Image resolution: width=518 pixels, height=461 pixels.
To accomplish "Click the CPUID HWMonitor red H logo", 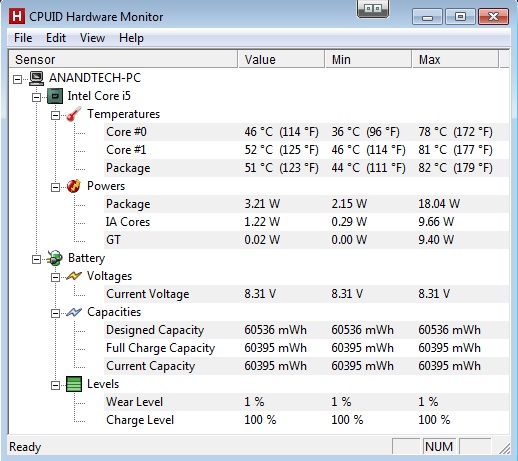I will pos(17,16).
